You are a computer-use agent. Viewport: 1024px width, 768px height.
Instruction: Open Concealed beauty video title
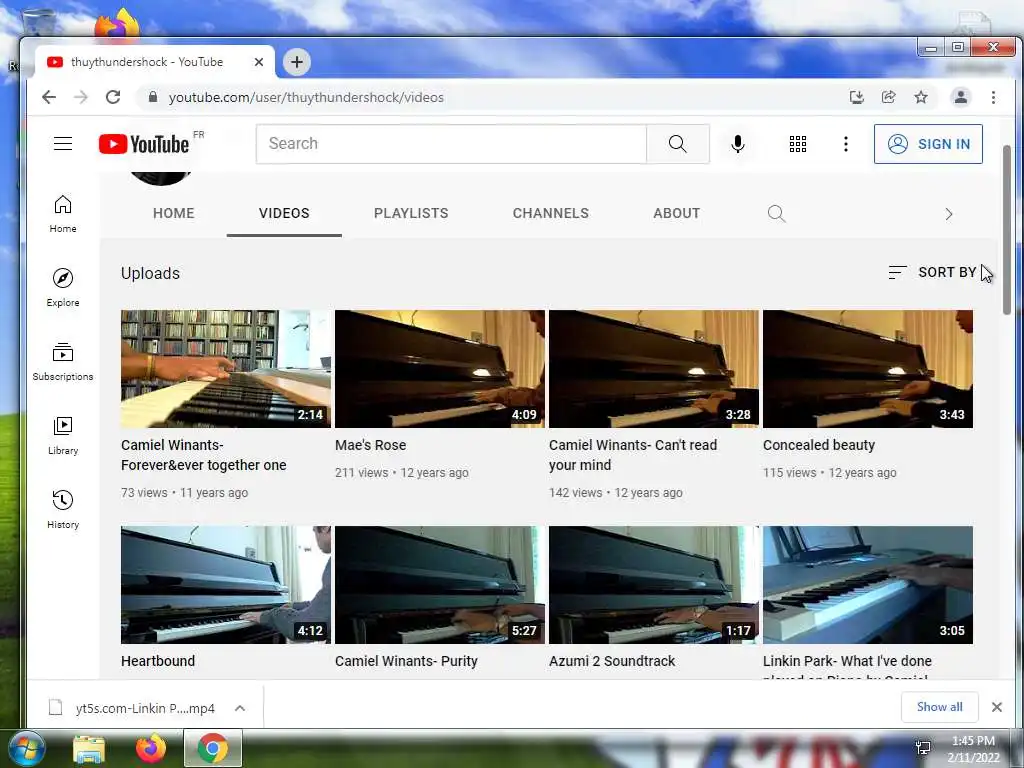pyautogui.click(x=819, y=445)
